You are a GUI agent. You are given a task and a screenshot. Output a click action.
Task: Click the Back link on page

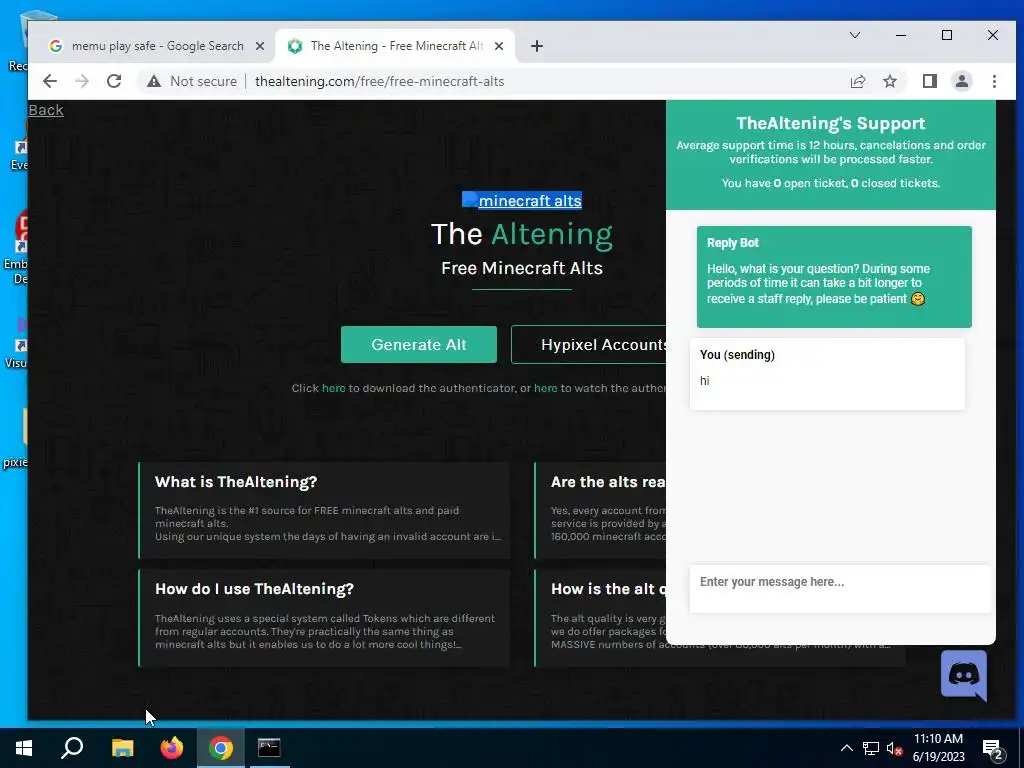46,110
